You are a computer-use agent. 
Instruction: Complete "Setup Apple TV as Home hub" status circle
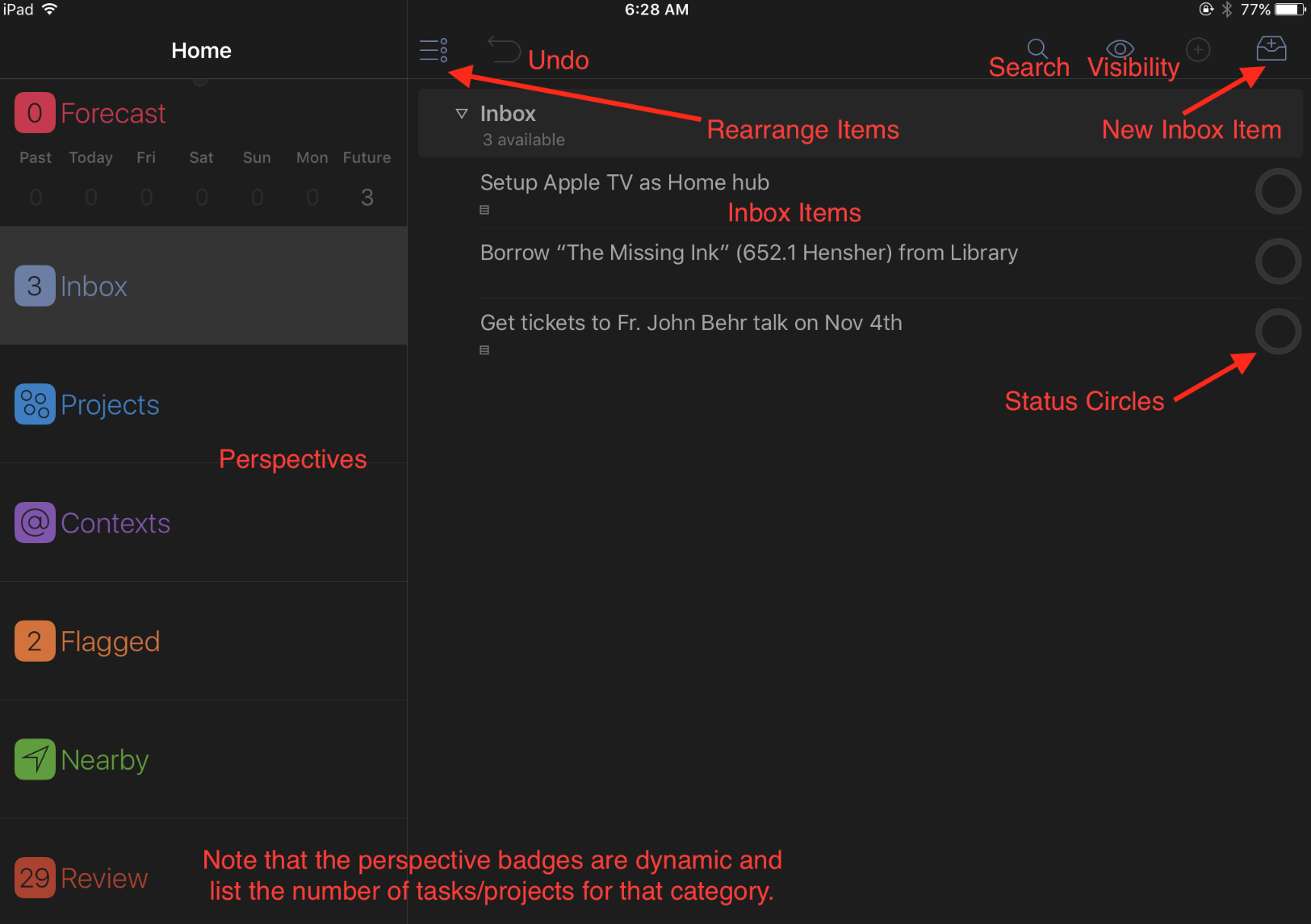pos(1278,191)
